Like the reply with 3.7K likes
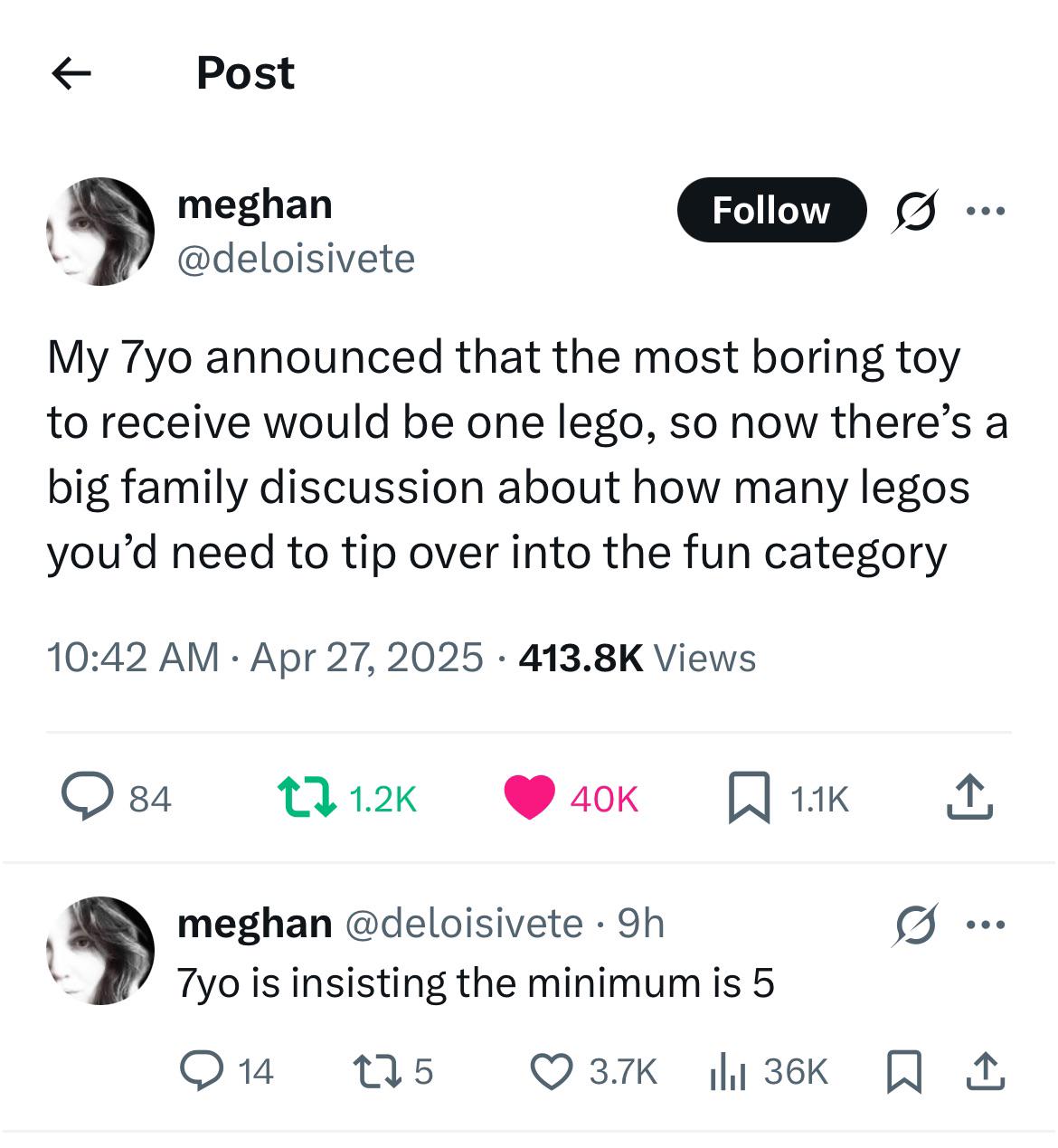 click(x=553, y=1071)
